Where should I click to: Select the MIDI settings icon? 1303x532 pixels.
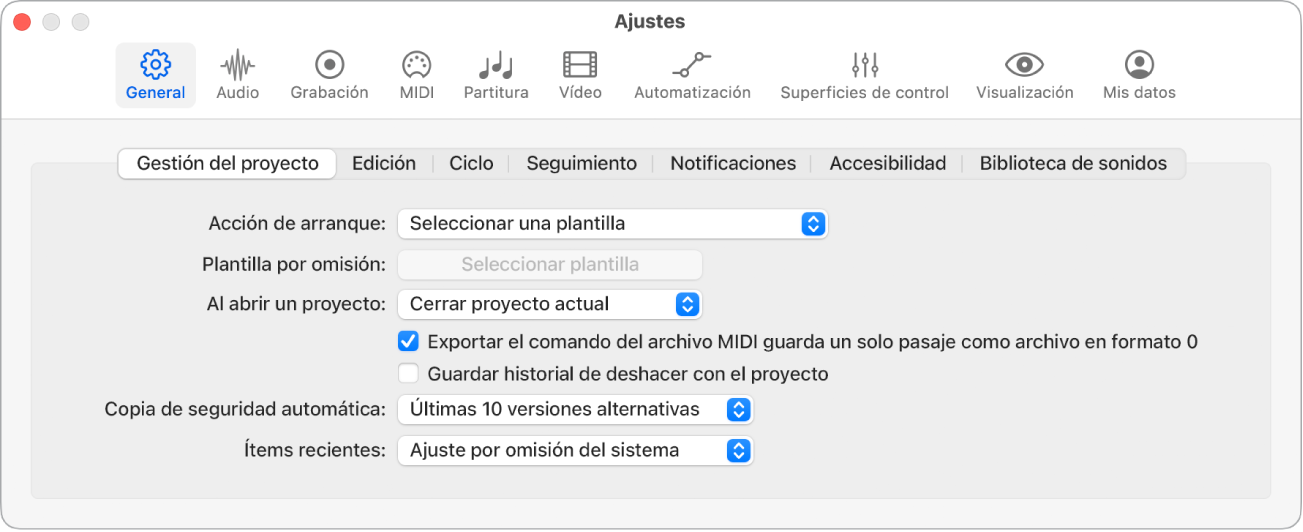point(415,75)
